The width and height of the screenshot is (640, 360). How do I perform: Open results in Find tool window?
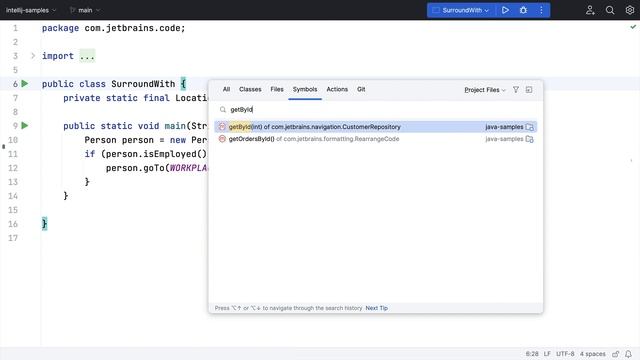pyautogui.click(x=529, y=89)
